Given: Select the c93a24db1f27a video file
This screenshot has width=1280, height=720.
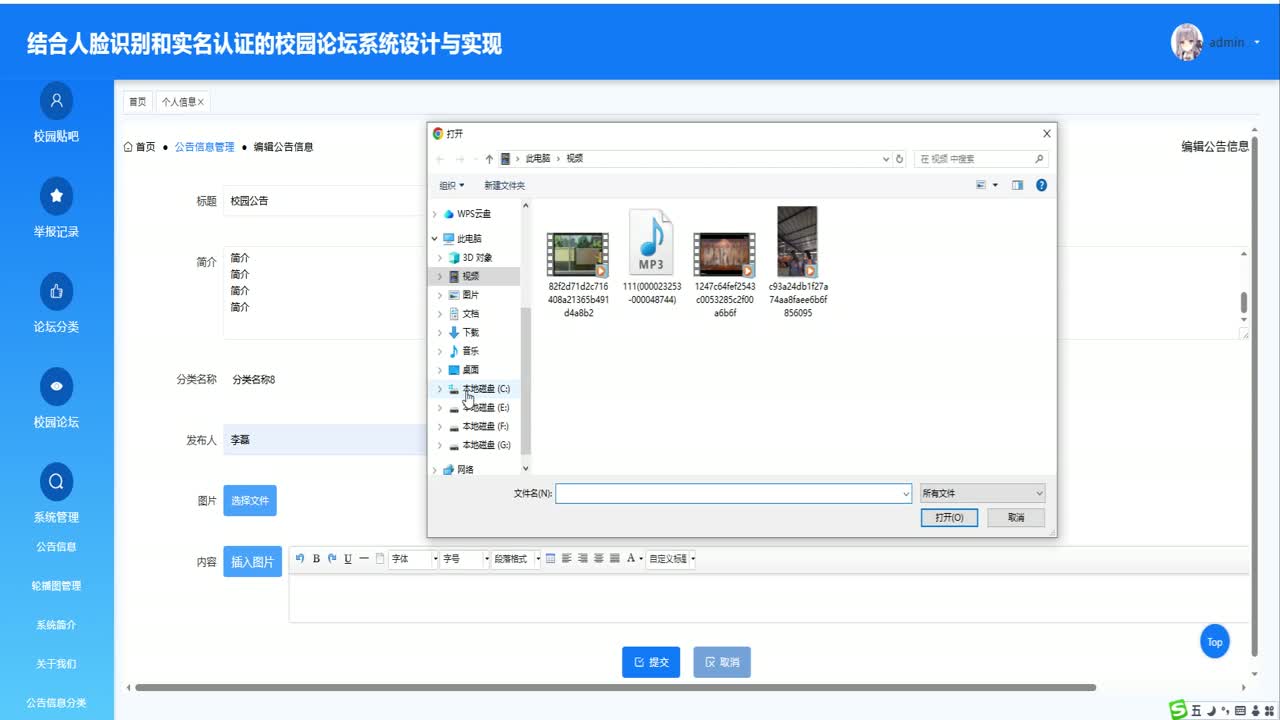Looking at the screenshot, I should pos(798,262).
